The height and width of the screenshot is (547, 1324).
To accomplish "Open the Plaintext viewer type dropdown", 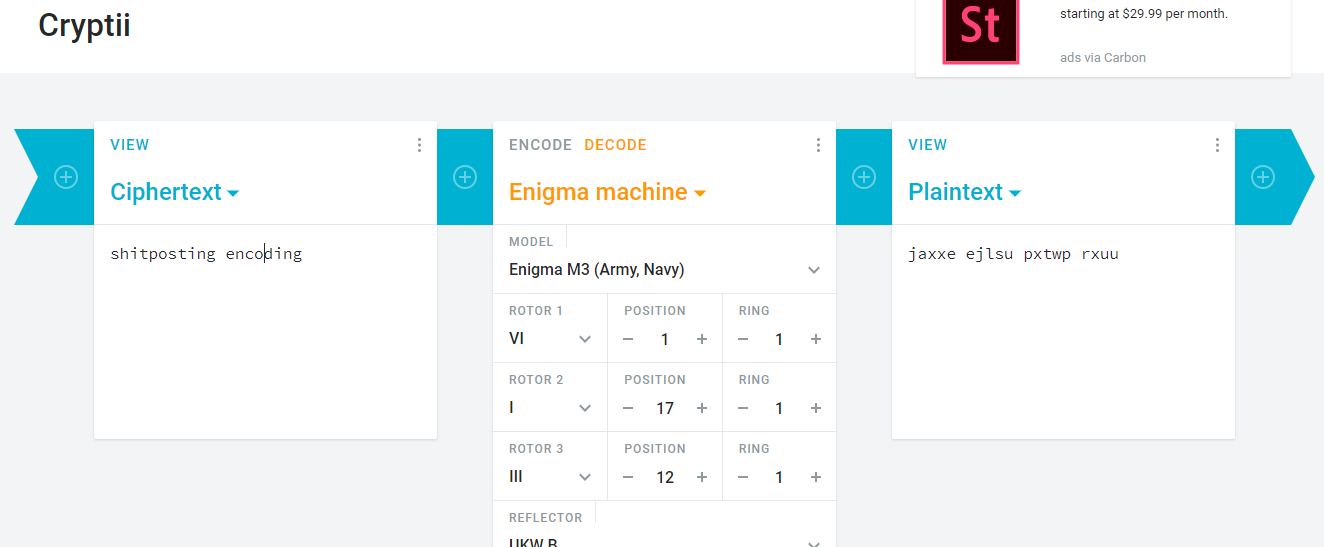I will 964,192.
